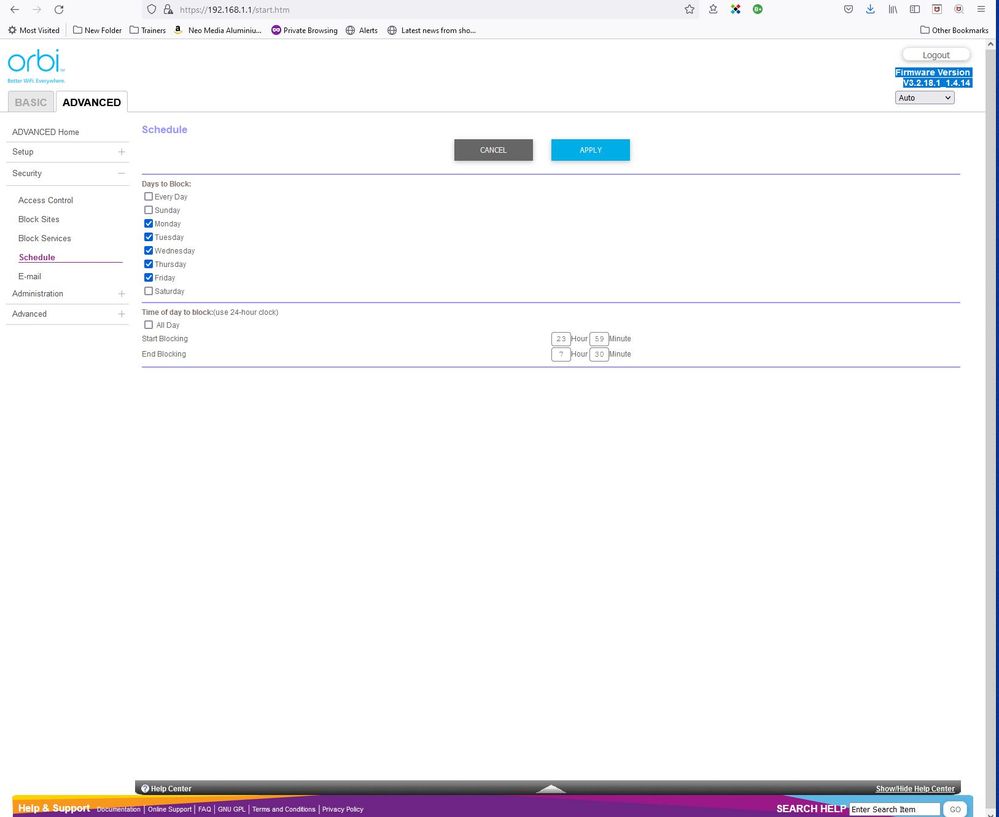Select Block Services in the sidebar
Viewport: 999px width, 817px height.
44,238
